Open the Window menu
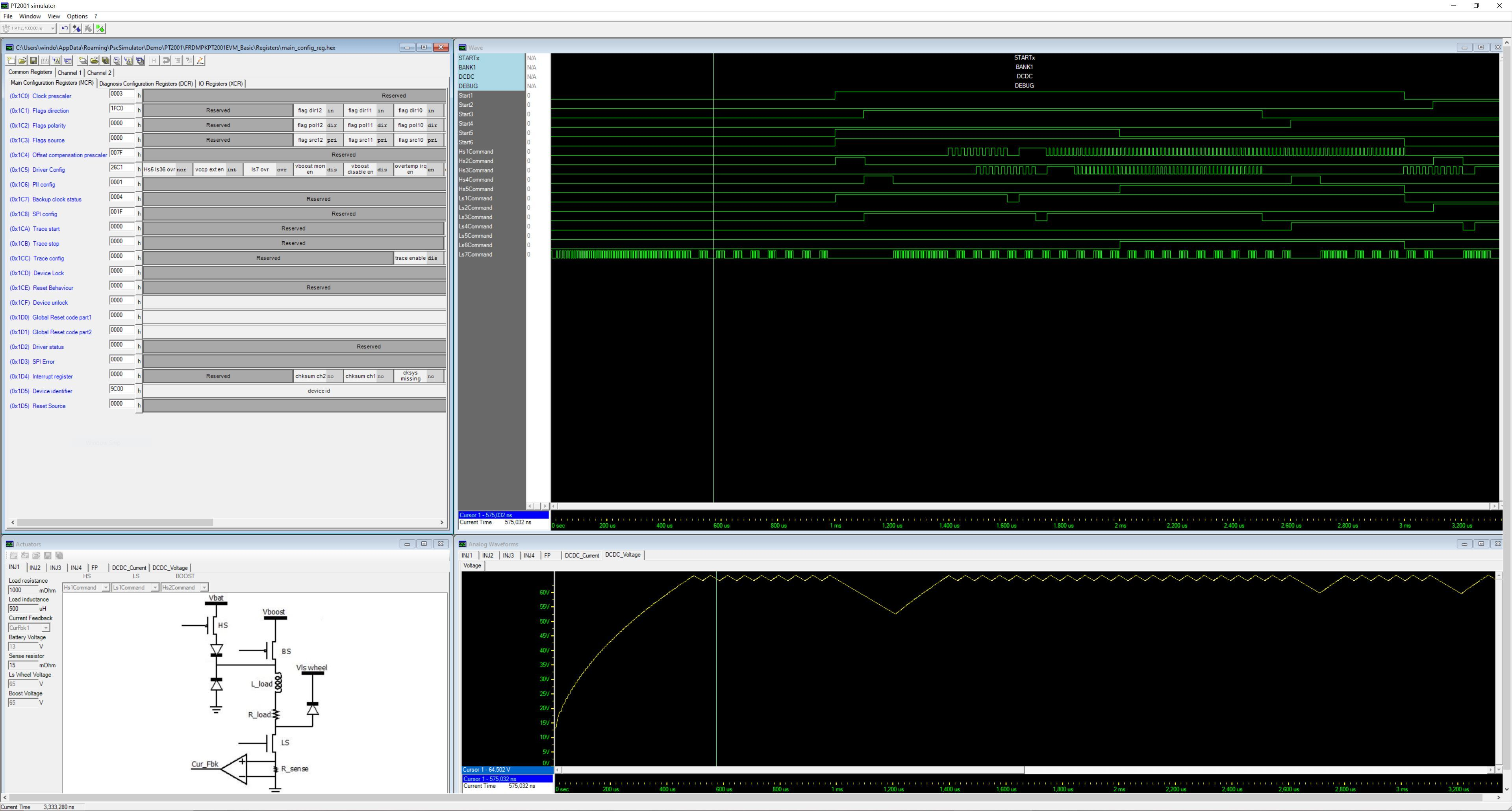This screenshot has width=1512, height=811. pos(30,17)
